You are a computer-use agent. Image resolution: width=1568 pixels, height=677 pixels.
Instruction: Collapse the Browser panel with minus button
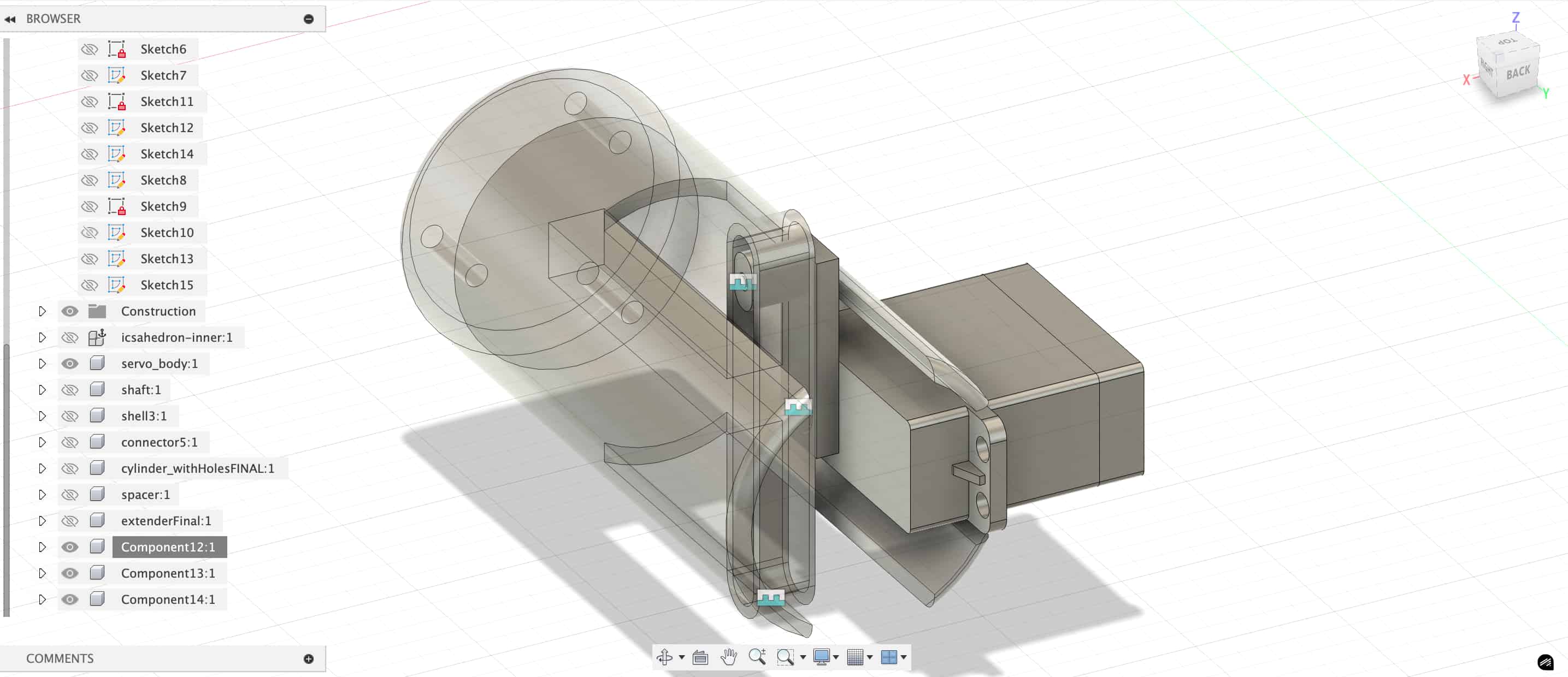point(309,19)
